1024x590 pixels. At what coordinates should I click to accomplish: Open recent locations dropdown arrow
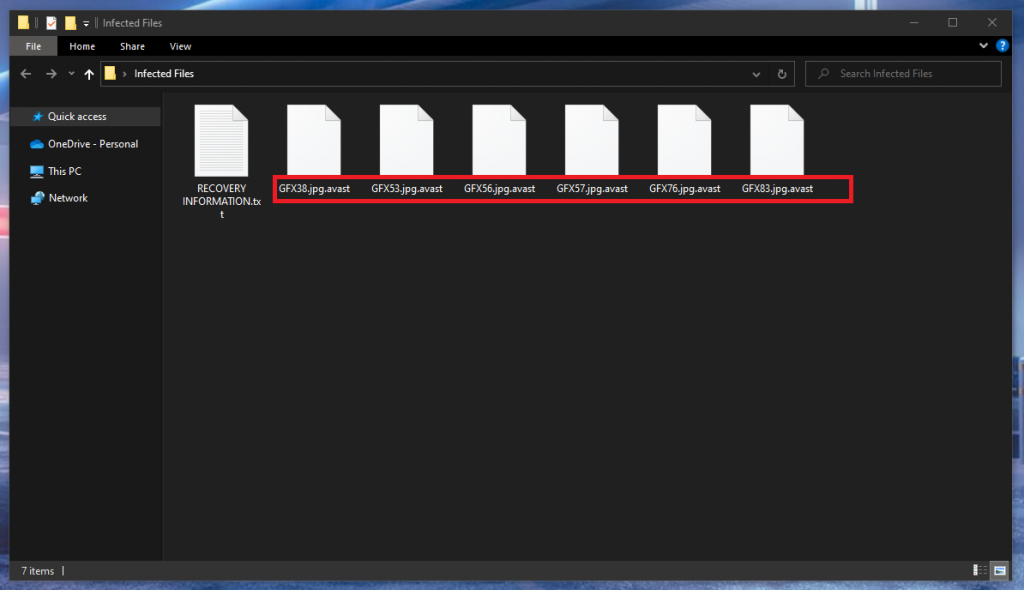[x=71, y=74]
